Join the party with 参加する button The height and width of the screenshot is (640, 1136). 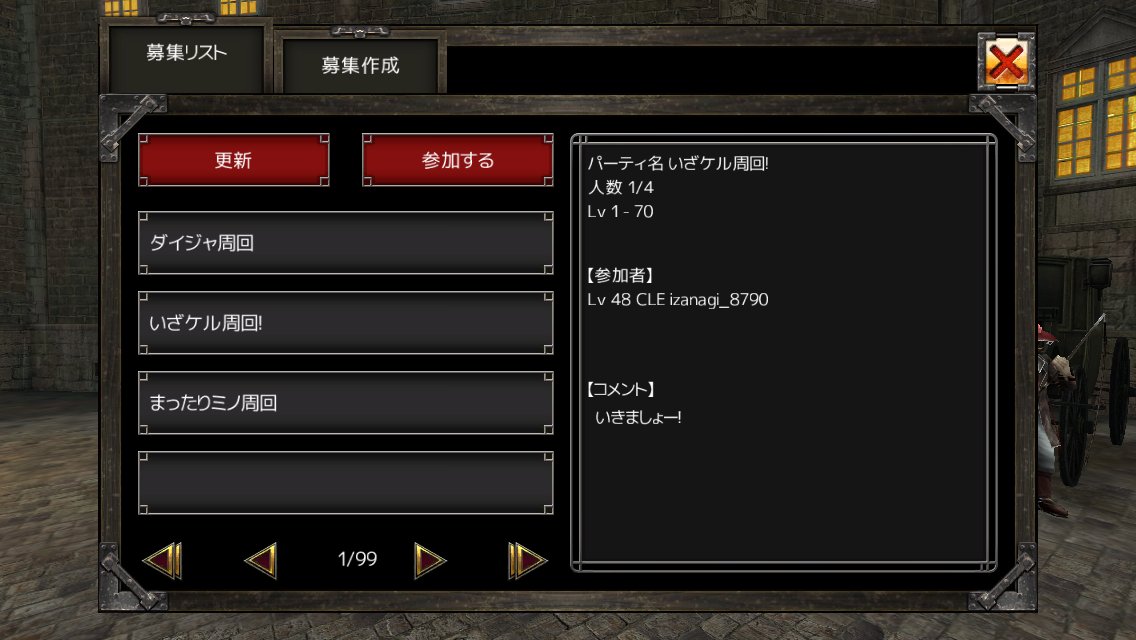pyautogui.click(x=458, y=160)
